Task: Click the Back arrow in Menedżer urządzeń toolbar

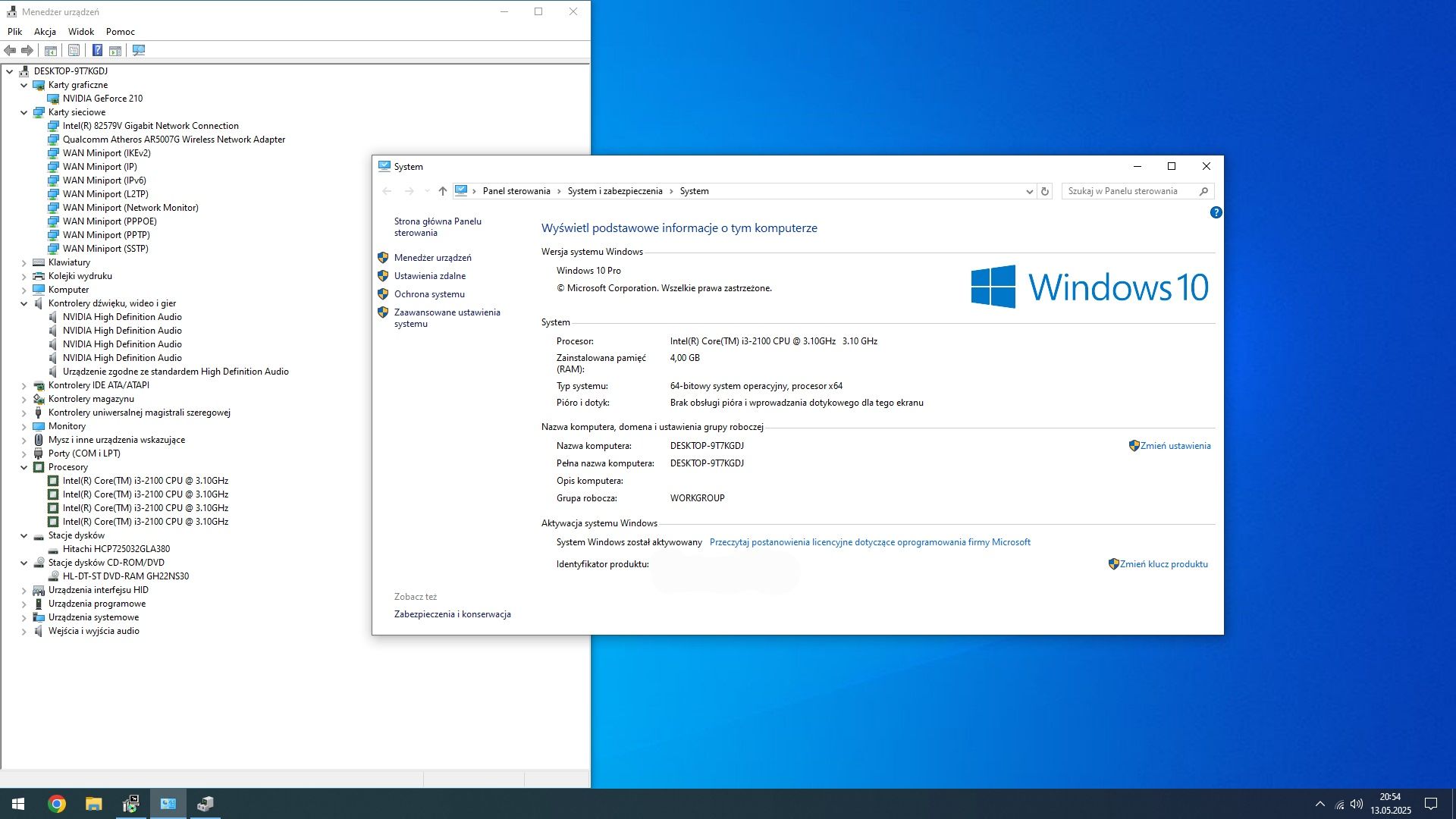Action: click(x=10, y=50)
